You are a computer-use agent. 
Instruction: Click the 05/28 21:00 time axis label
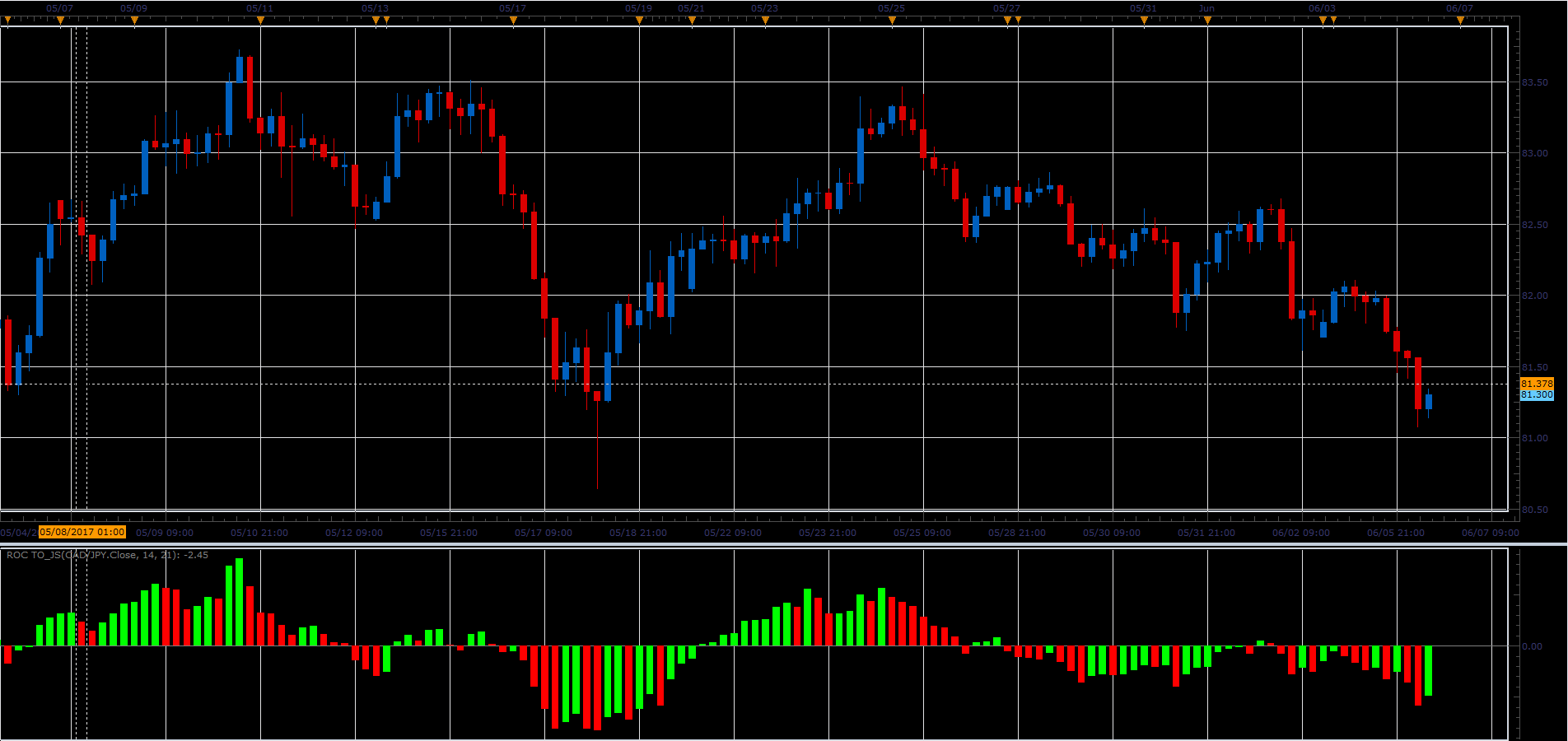[1017, 533]
